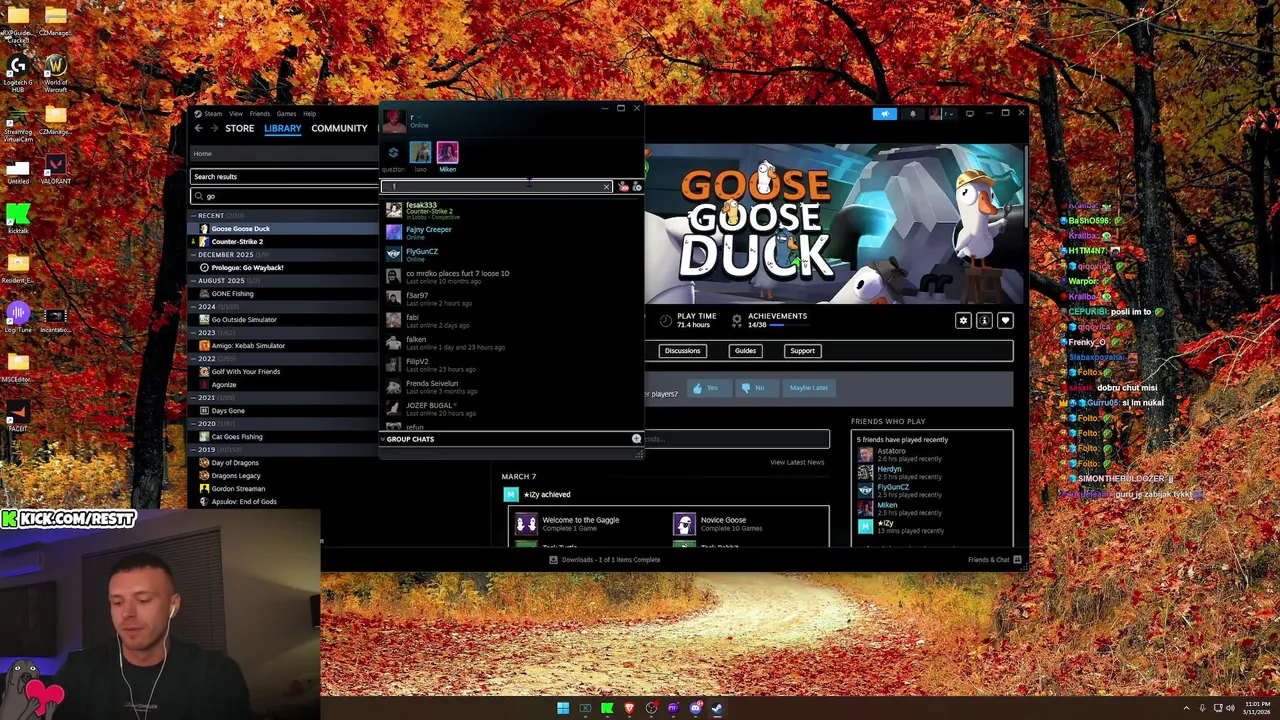Expand the GROUP CHATS section
This screenshot has width=1280, height=720.
[410, 439]
